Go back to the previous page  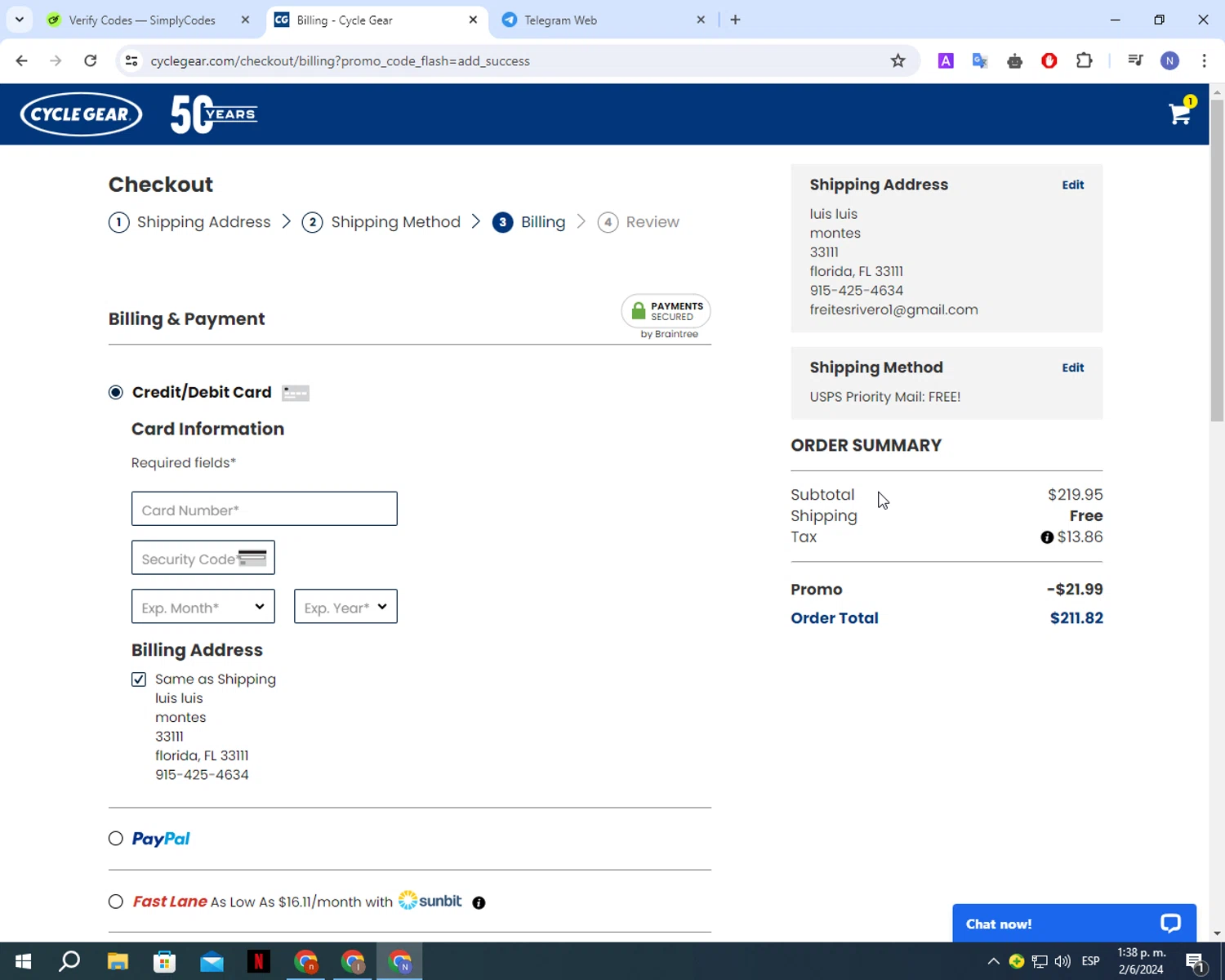pos(22,60)
